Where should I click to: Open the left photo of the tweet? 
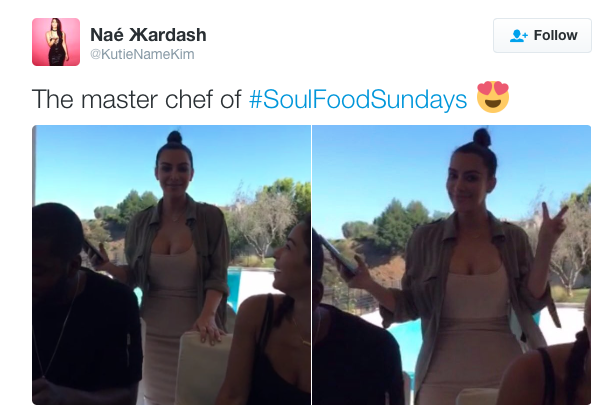[x=172, y=265]
